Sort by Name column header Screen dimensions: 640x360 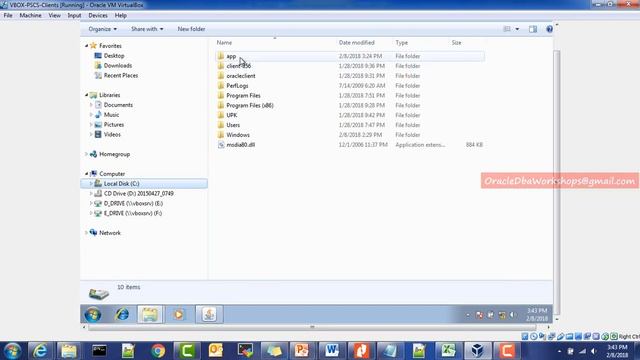(x=224, y=42)
